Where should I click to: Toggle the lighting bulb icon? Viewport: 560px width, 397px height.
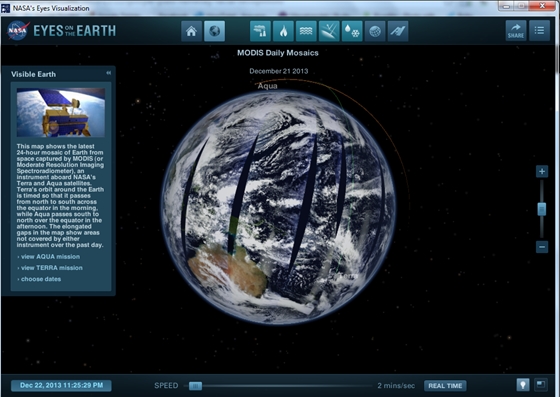523,385
